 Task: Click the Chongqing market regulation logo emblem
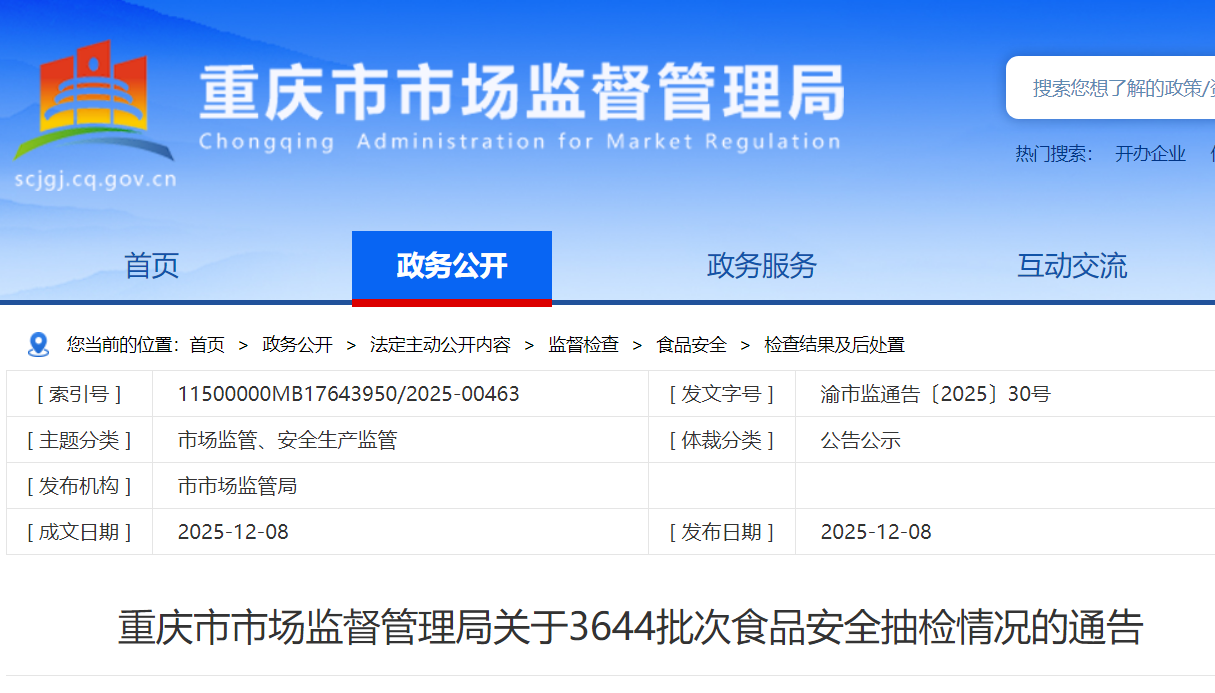[94, 100]
